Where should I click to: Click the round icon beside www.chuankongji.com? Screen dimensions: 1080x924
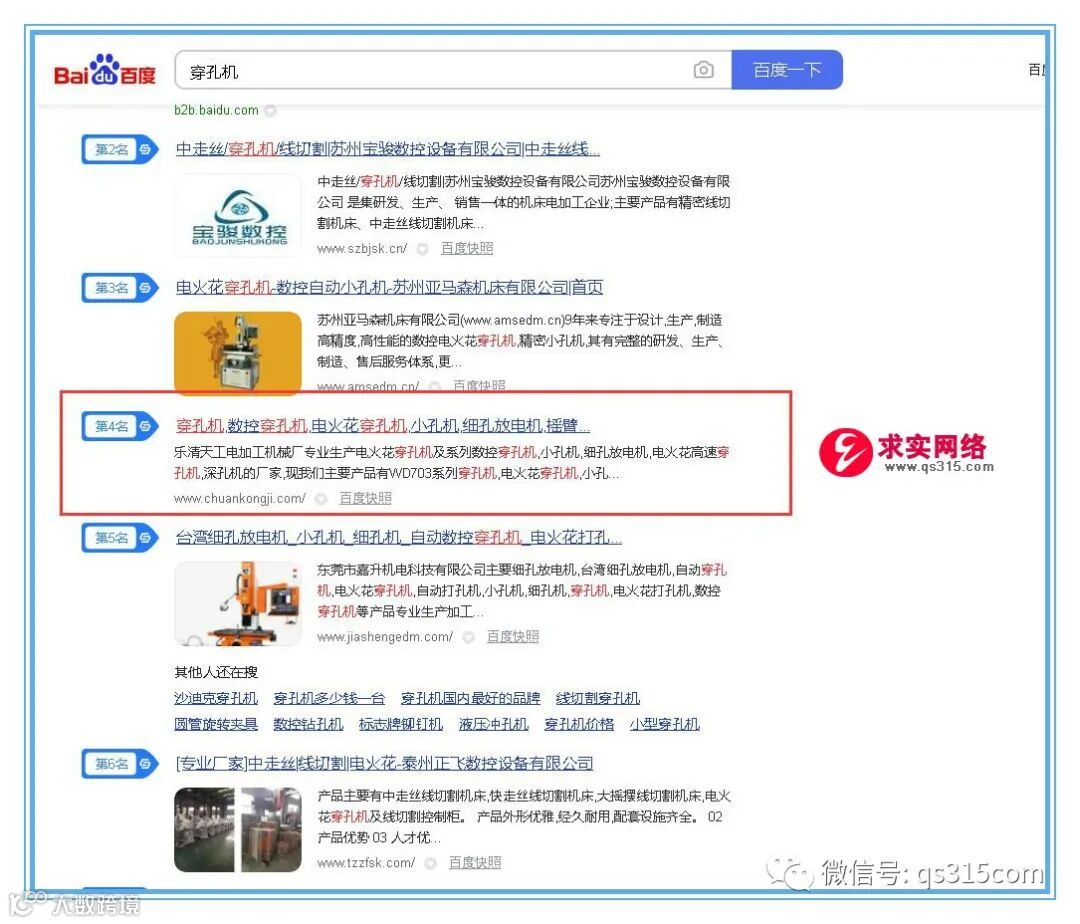tap(321, 498)
